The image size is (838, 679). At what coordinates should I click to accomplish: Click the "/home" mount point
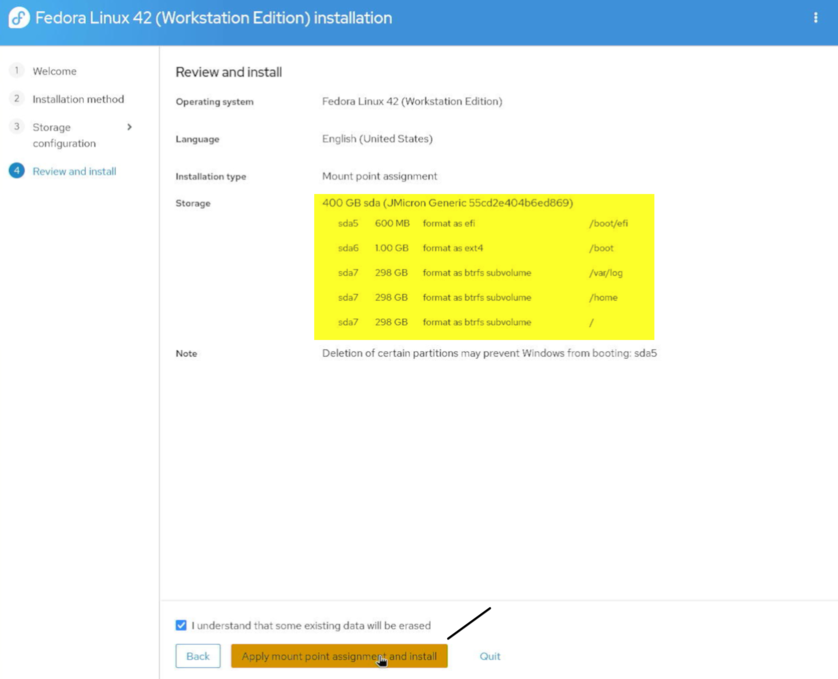point(603,297)
